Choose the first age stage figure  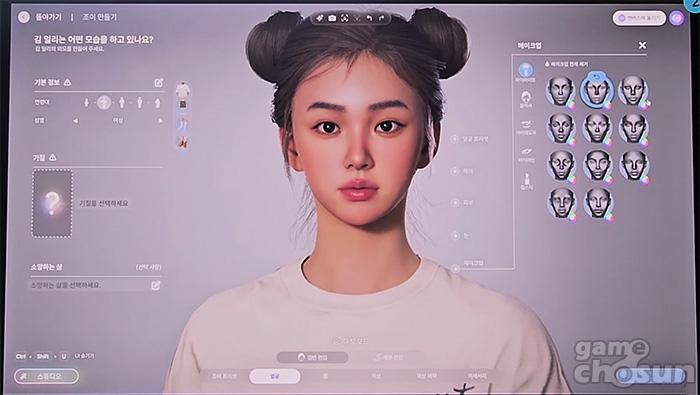coord(87,103)
